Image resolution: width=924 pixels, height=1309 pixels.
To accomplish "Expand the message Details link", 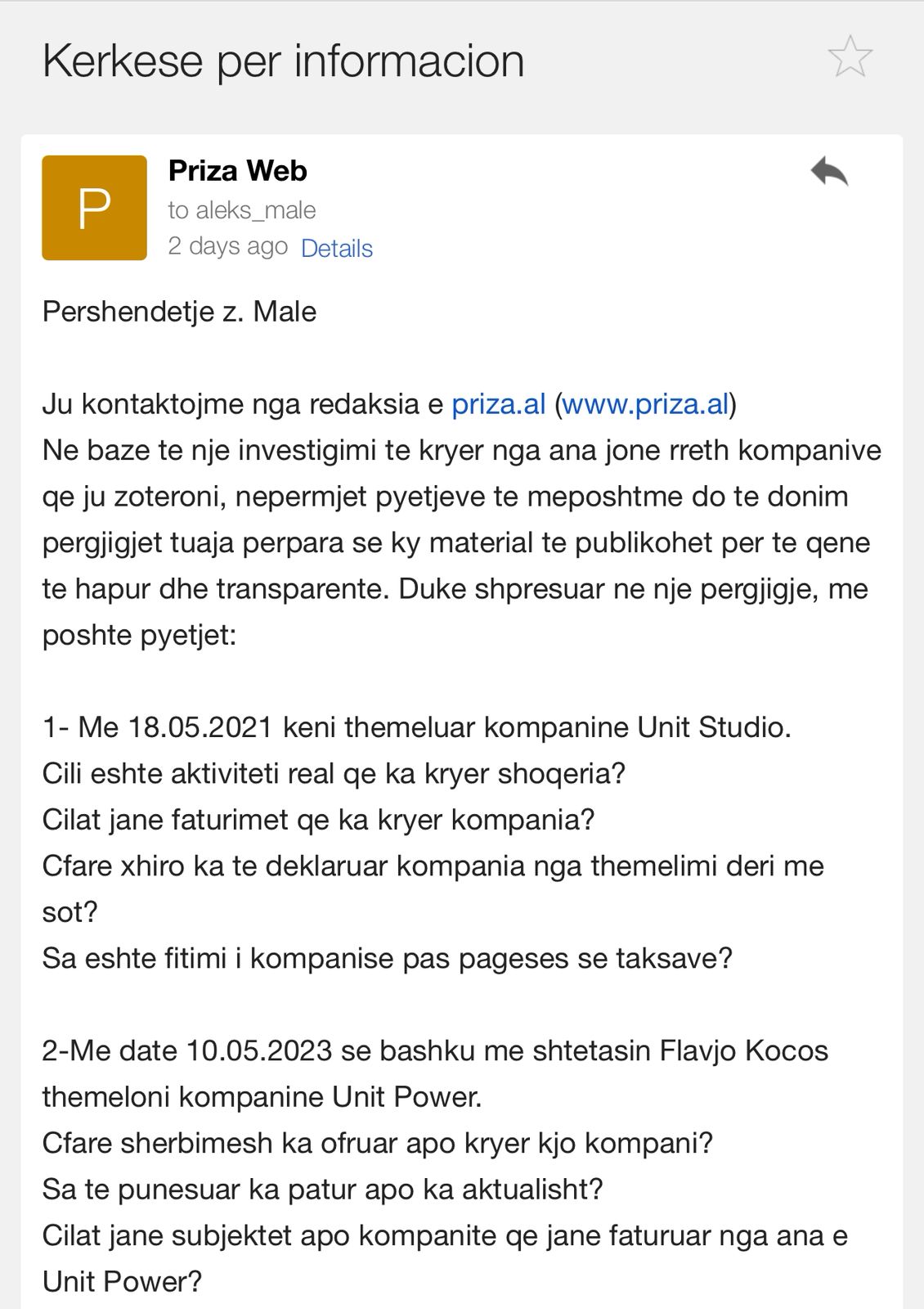I will point(336,248).
